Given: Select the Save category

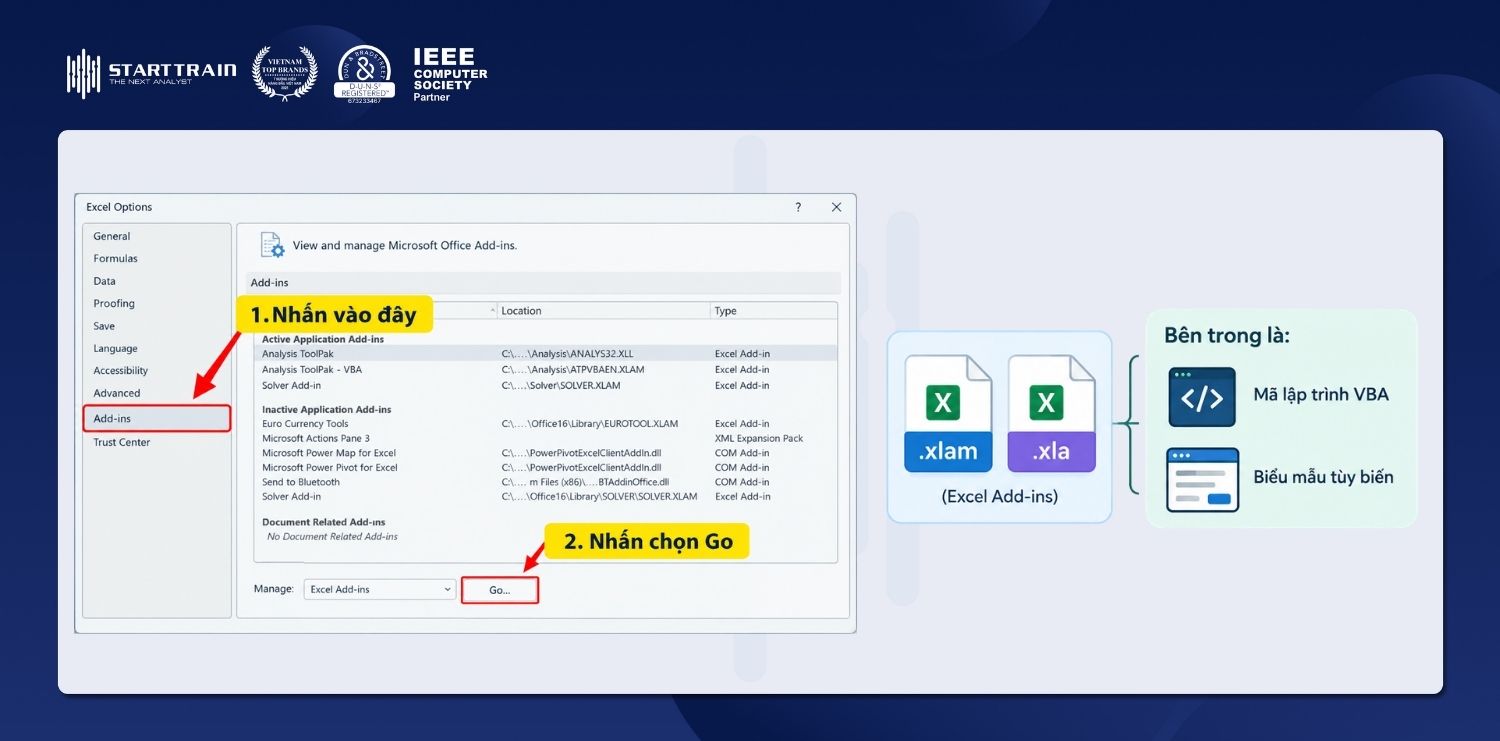Looking at the screenshot, I should 104,326.
